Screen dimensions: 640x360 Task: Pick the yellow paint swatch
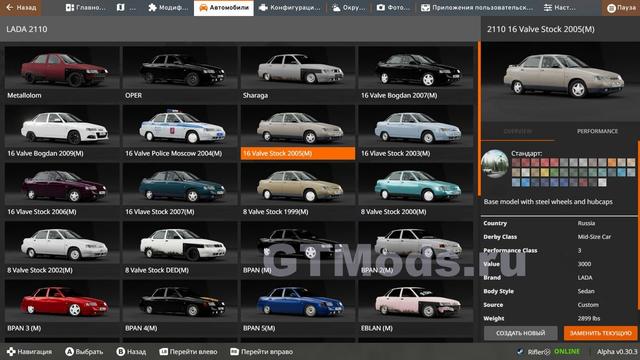click(x=545, y=172)
